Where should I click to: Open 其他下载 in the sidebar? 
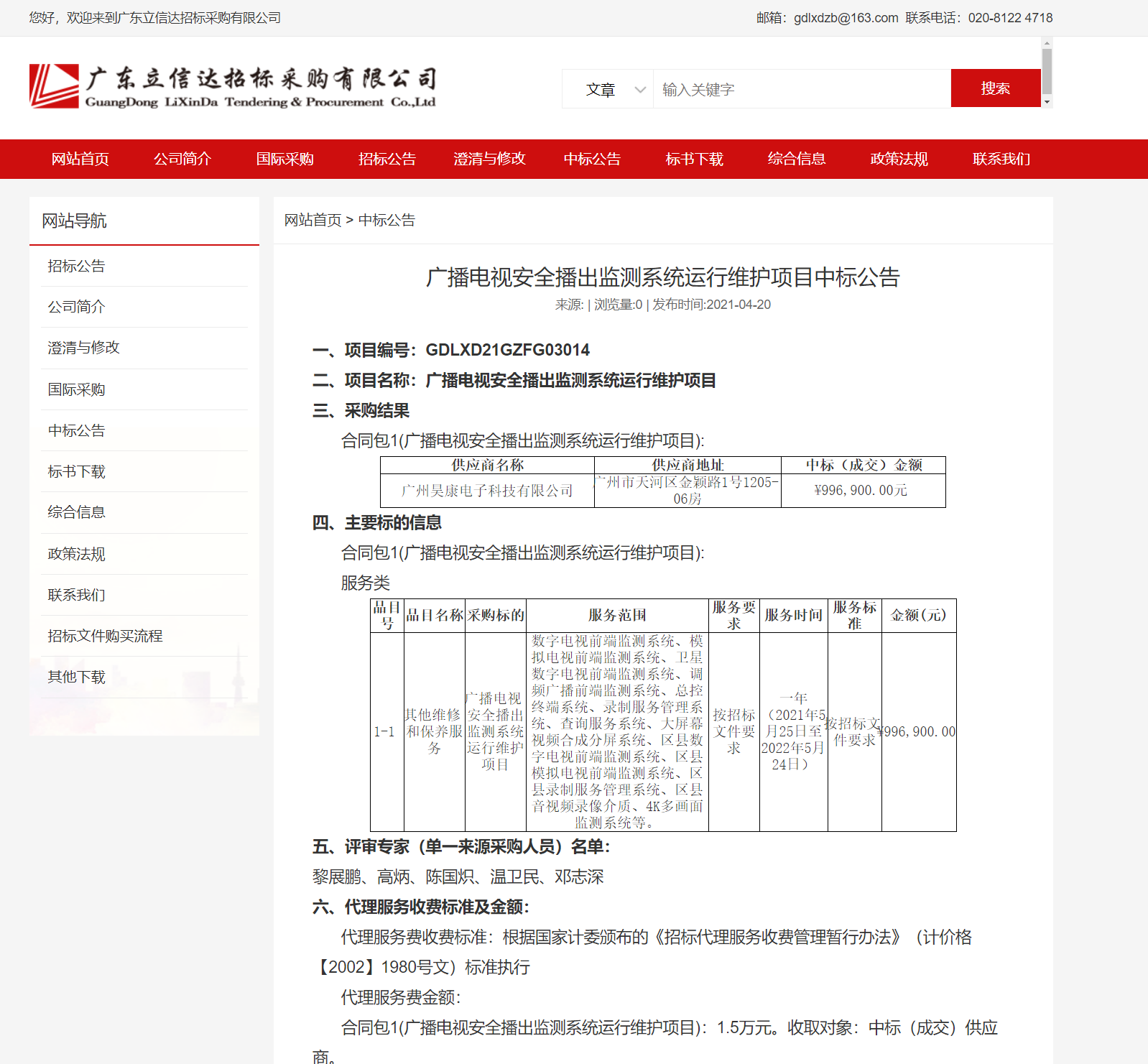(x=144, y=677)
